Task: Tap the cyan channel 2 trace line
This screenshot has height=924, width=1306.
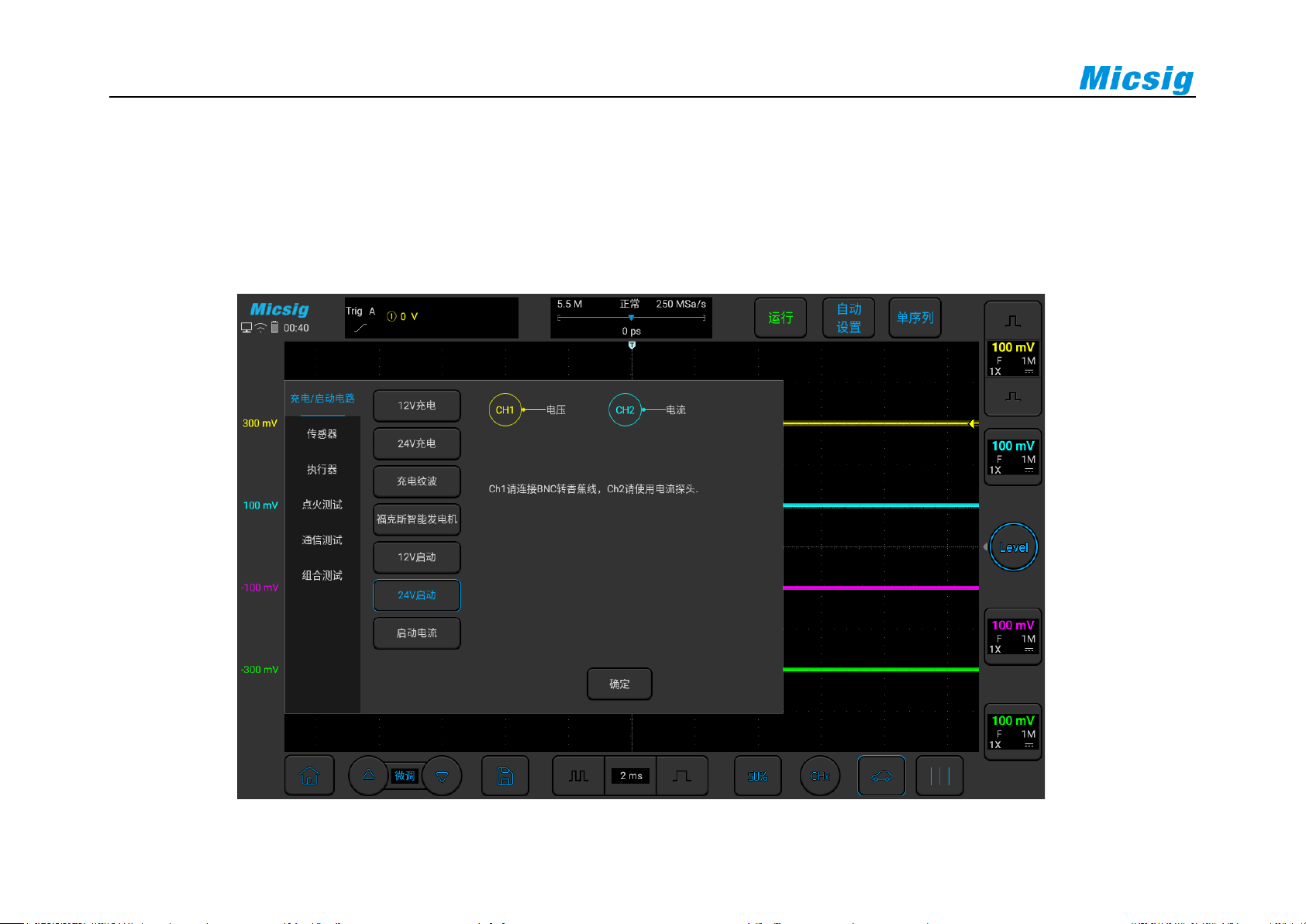Action: [880, 505]
